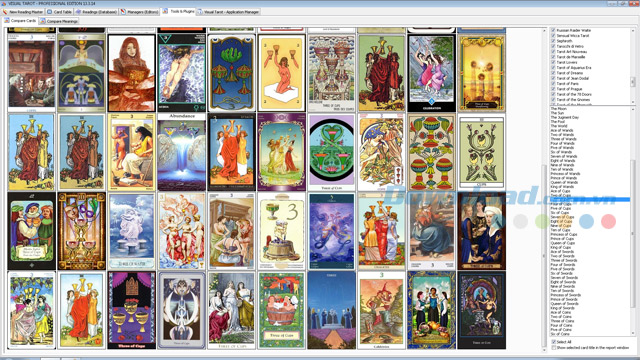
Task: Click the card list scroll-down arrow
Action: point(633,333)
